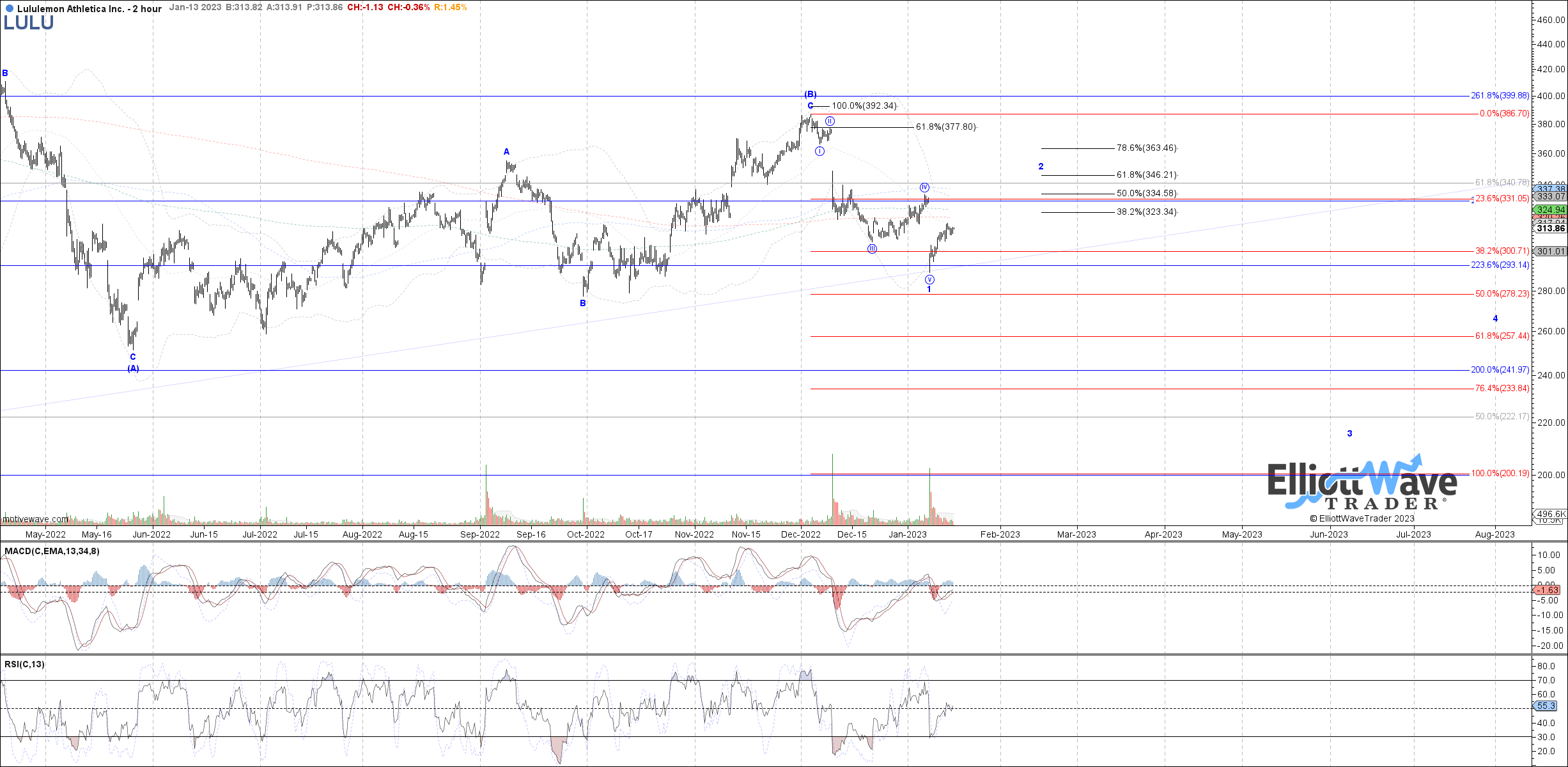Select the 'Lululemon Athletica Inc. - 2 hour' title
The image size is (1568, 767).
pyautogui.click(x=89, y=9)
